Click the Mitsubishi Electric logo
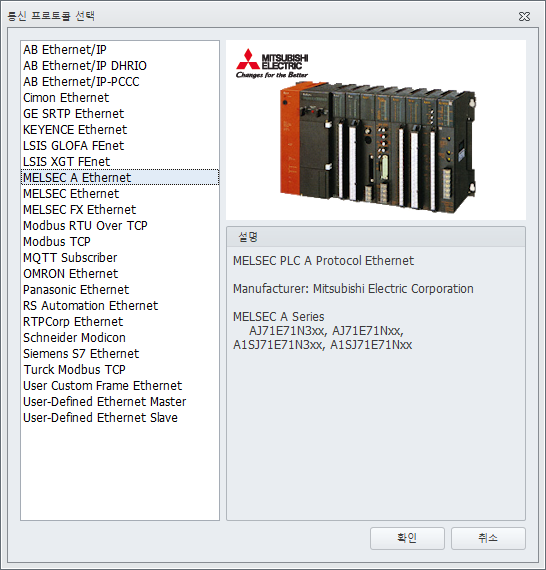The height and width of the screenshot is (570, 546). (272, 63)
